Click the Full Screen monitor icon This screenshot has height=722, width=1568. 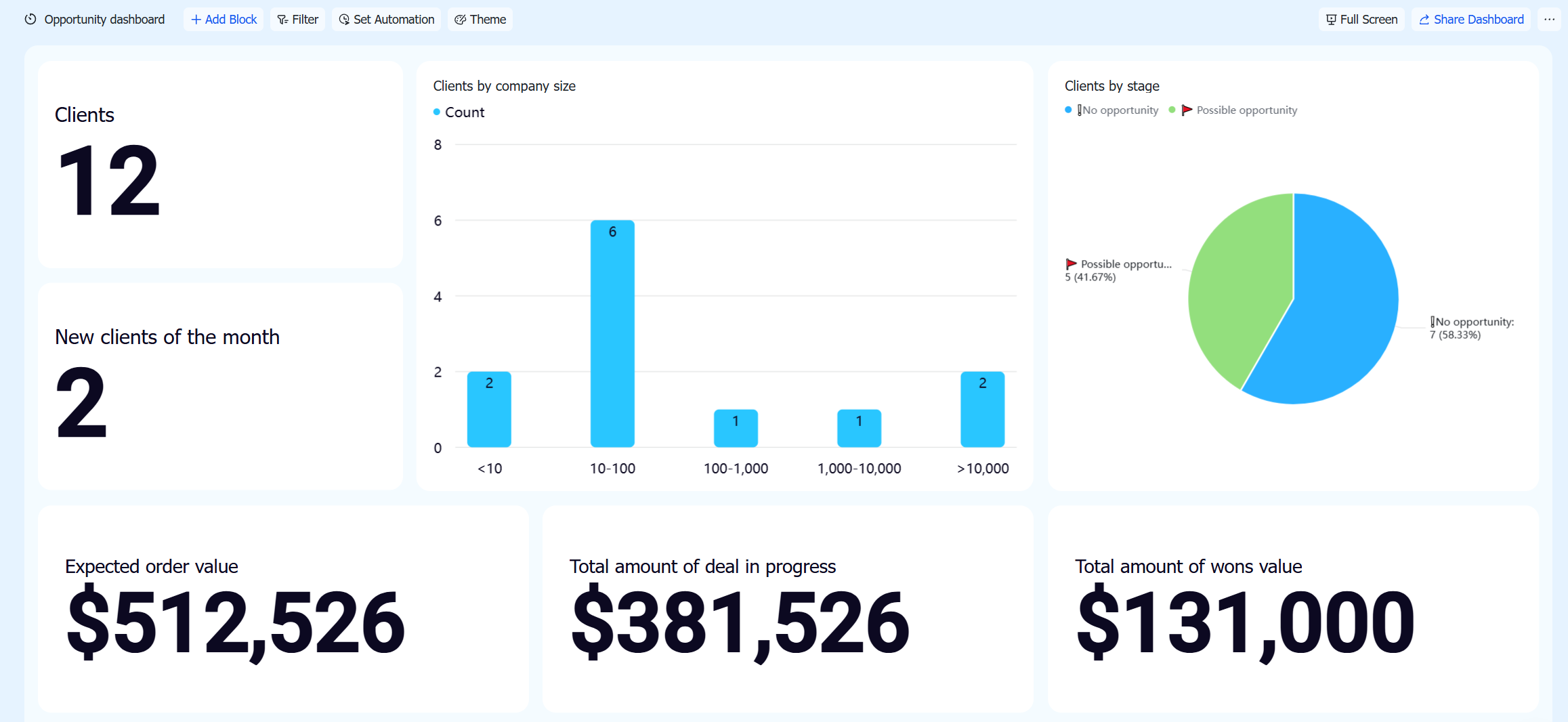1331,20
